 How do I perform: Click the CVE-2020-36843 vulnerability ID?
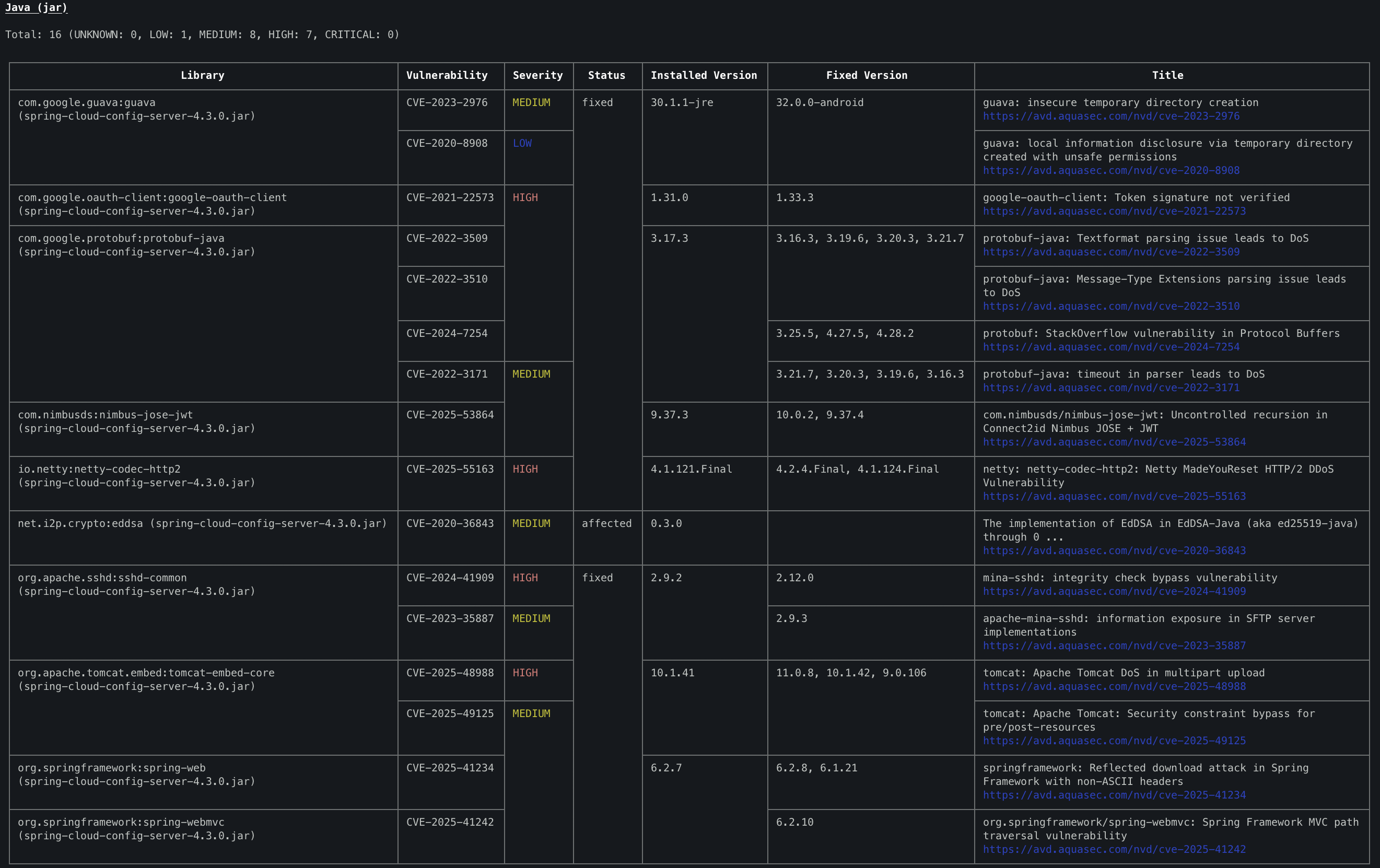(x=450, y=524)
